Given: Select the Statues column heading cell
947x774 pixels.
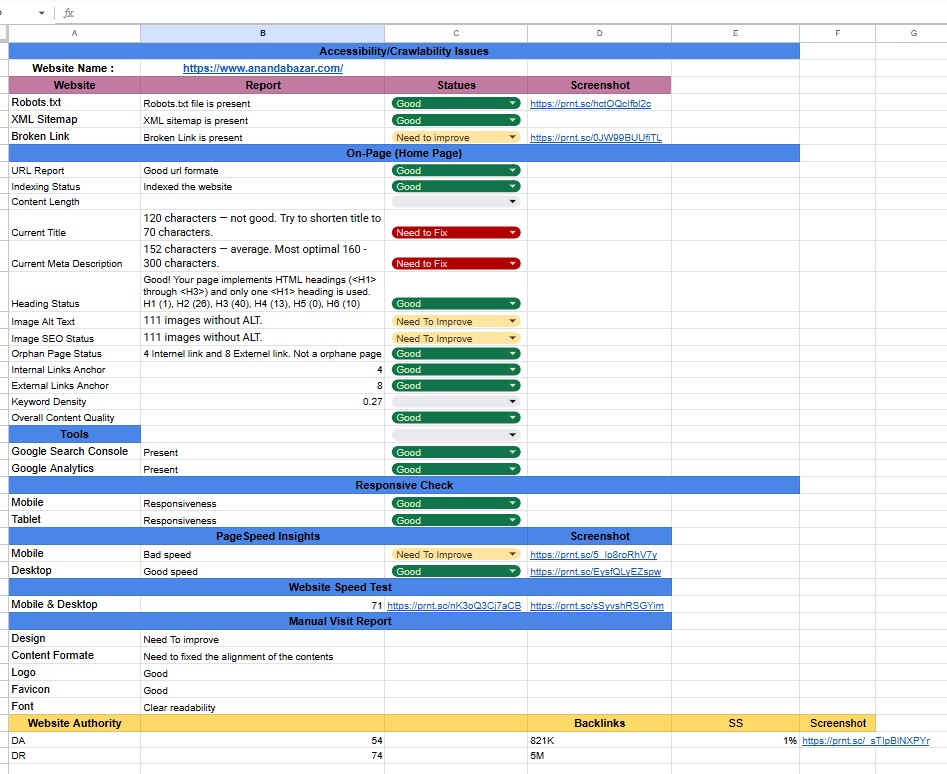Looking at the screenshot, I should (x=456, y=85).
